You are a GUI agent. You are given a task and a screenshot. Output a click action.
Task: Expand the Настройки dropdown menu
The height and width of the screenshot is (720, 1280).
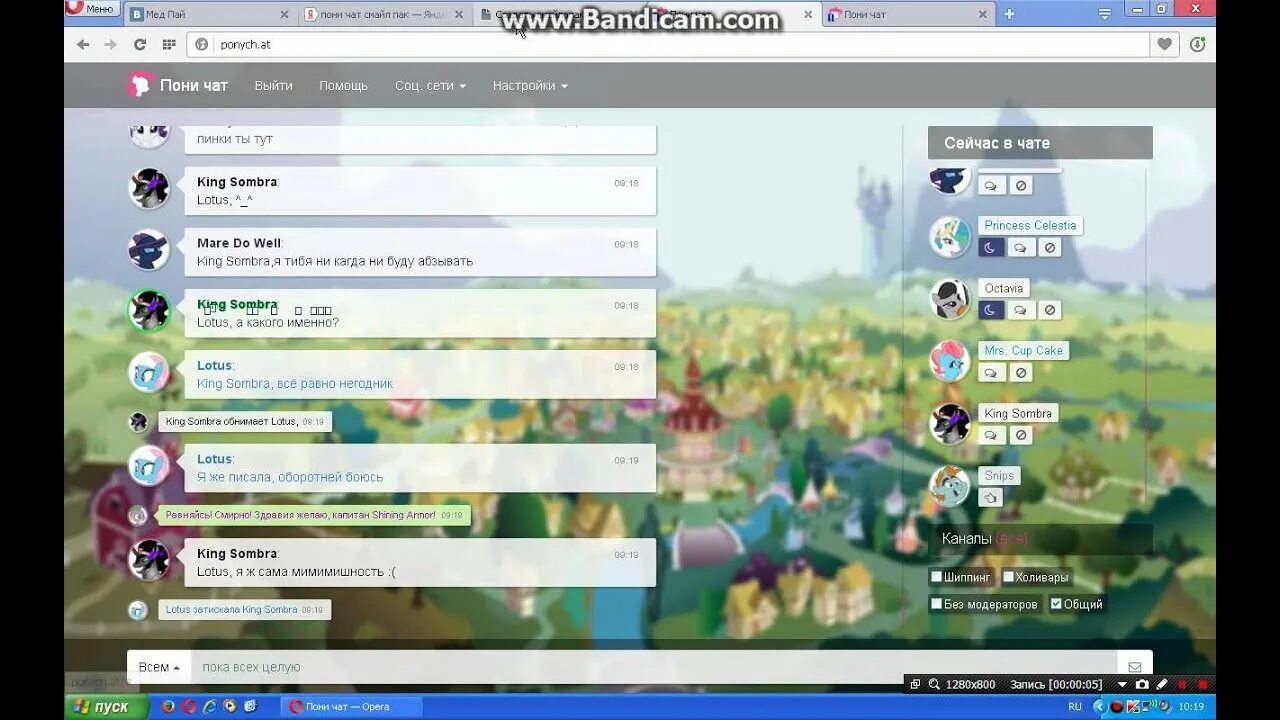click(530, 86)
